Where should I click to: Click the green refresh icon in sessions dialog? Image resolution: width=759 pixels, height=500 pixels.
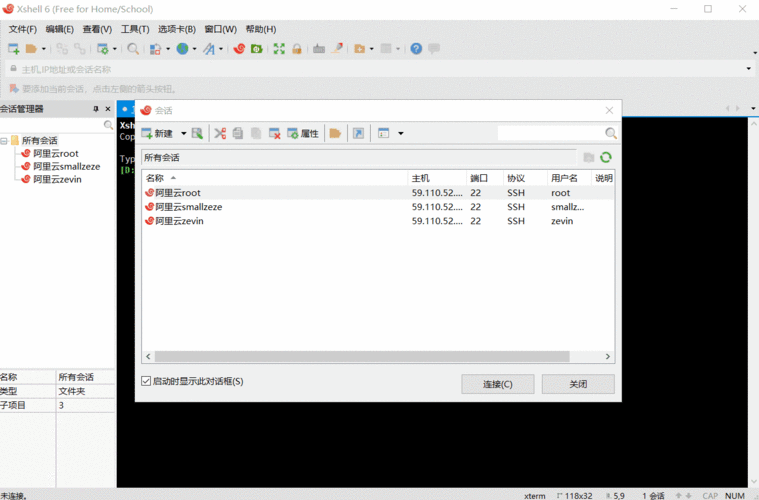(606, 157)
